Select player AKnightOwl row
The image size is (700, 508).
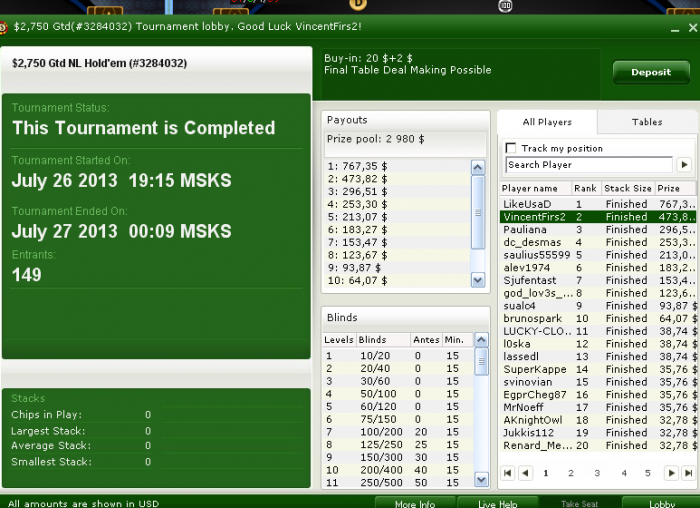click(x=598, y=420)
